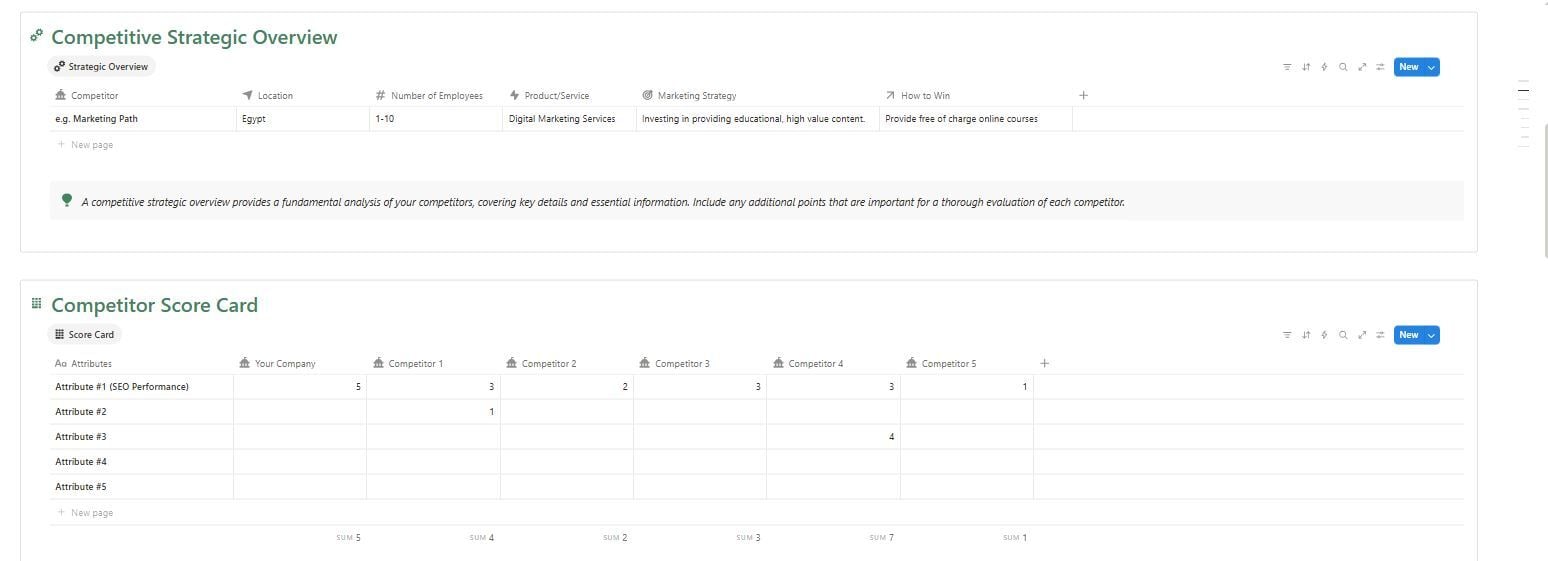This screenshot has height=561, width=1548.
Task: Open view settings for Score Card
Action: (x=1380, y=335)
